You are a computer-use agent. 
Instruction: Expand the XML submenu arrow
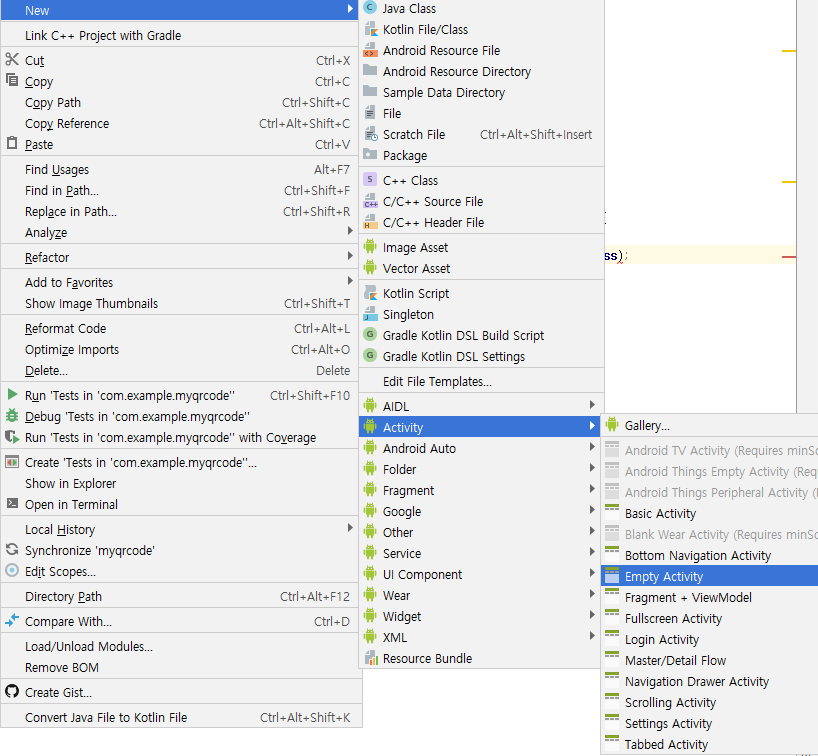[x=592, y=635]
